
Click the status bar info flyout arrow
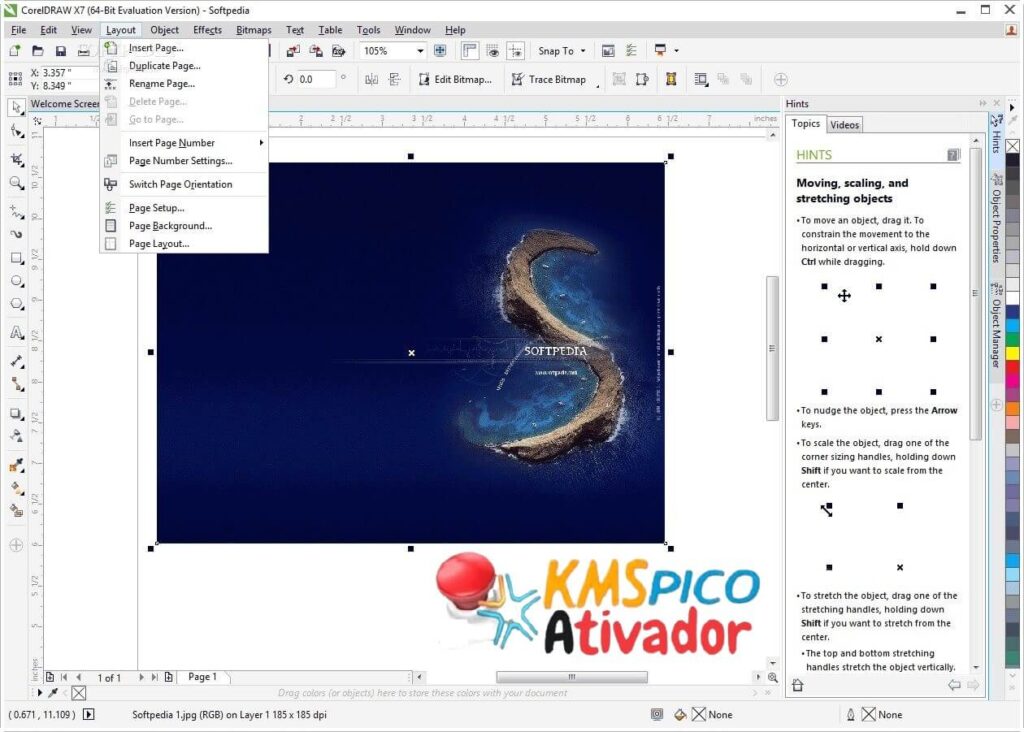coord(89,715)
